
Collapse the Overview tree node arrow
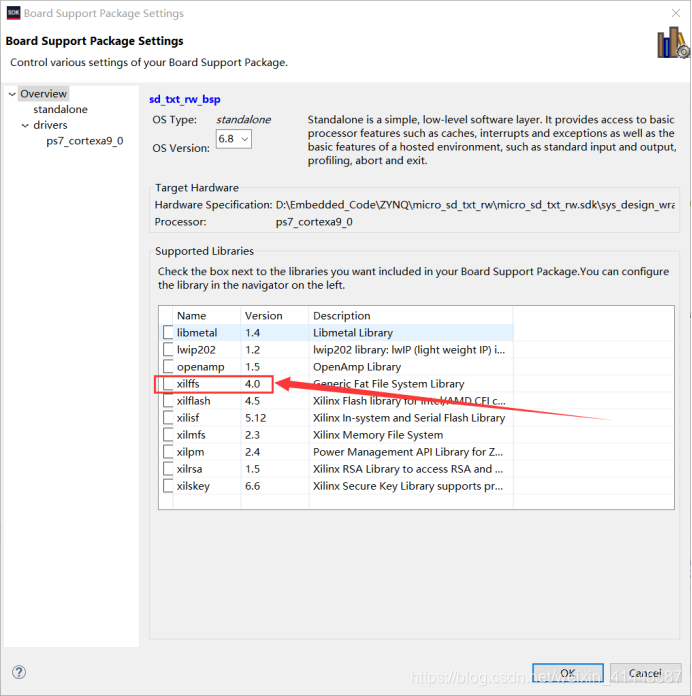coord(12,94)
